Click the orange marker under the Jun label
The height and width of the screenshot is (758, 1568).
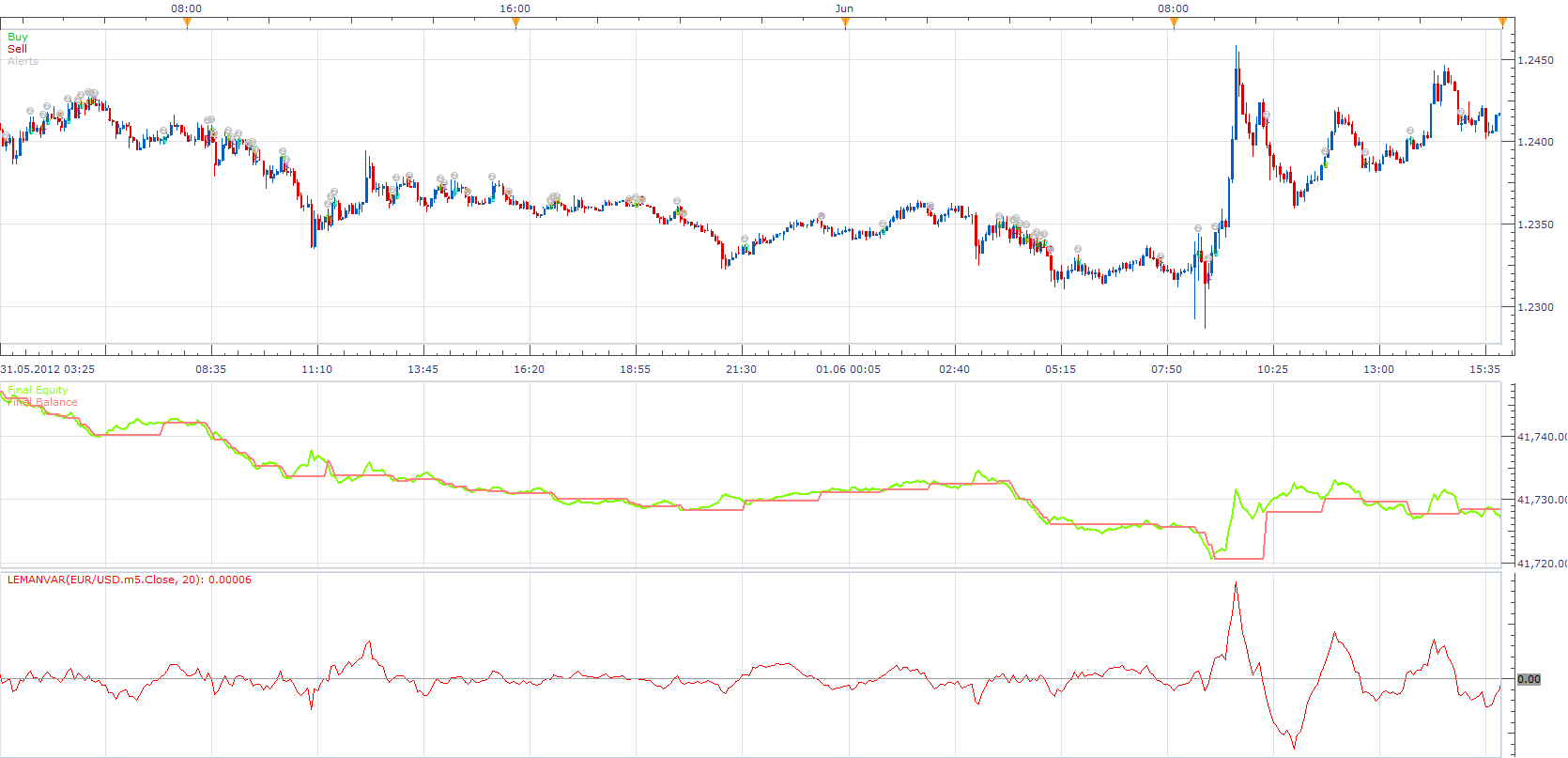tap(845, 23)
